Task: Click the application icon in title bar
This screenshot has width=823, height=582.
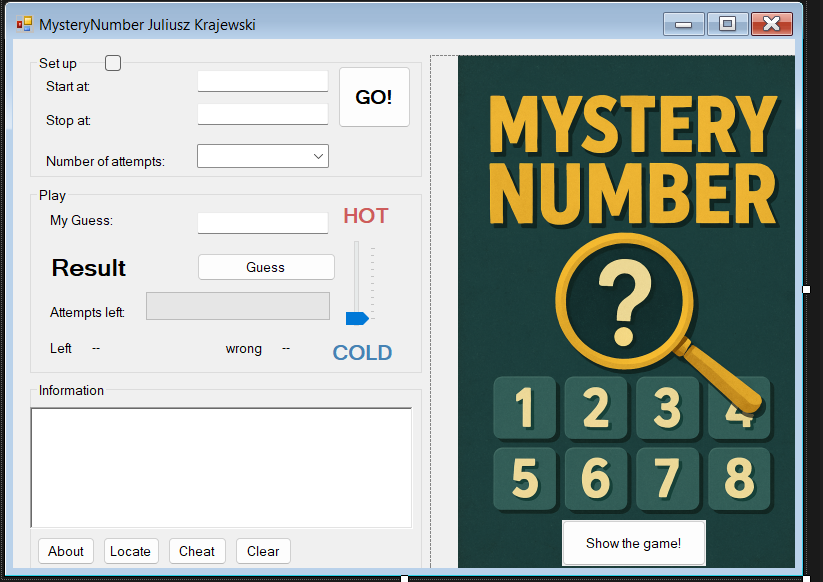Action: [x=24, y=25]
